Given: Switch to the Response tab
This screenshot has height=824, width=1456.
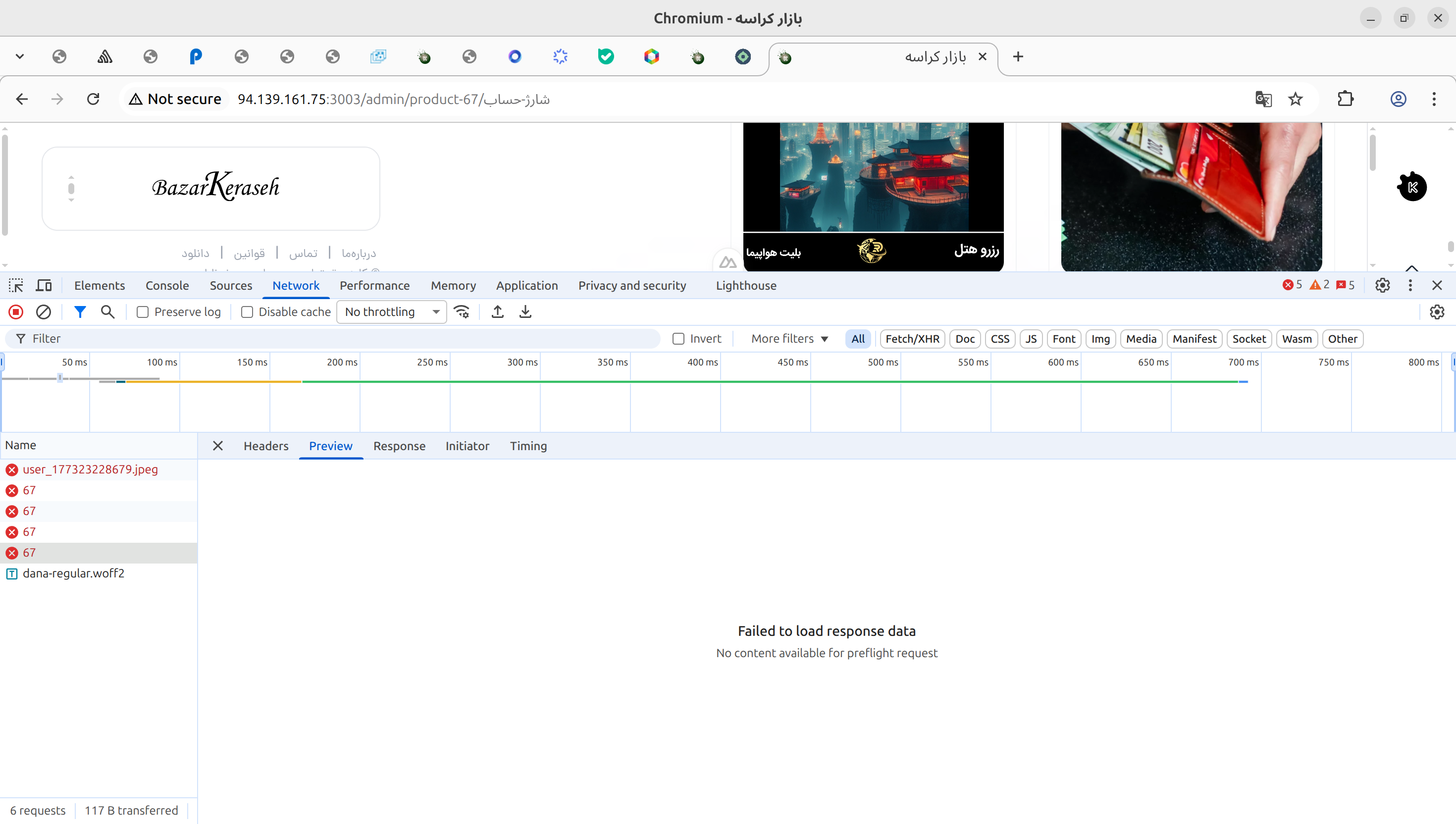Looking at the screenshot, I should point(399,446).
